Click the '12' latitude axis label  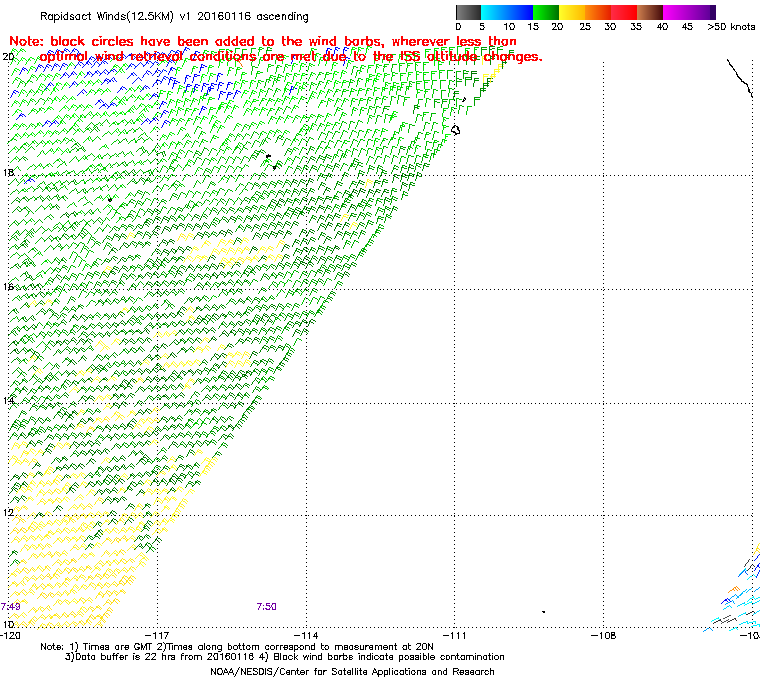(8, 513)
